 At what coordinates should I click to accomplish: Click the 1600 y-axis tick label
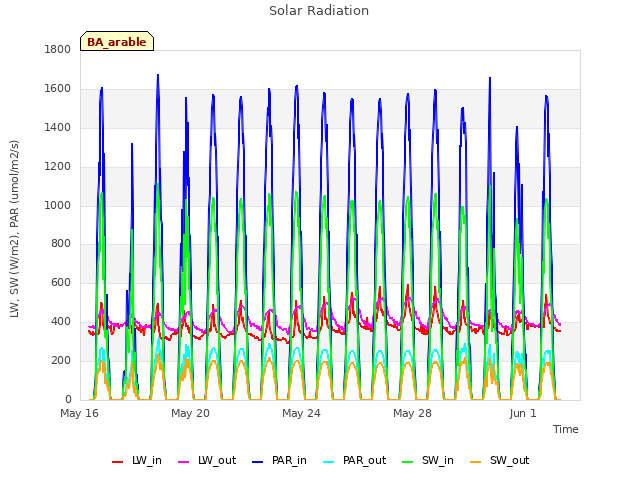(58, 88)
